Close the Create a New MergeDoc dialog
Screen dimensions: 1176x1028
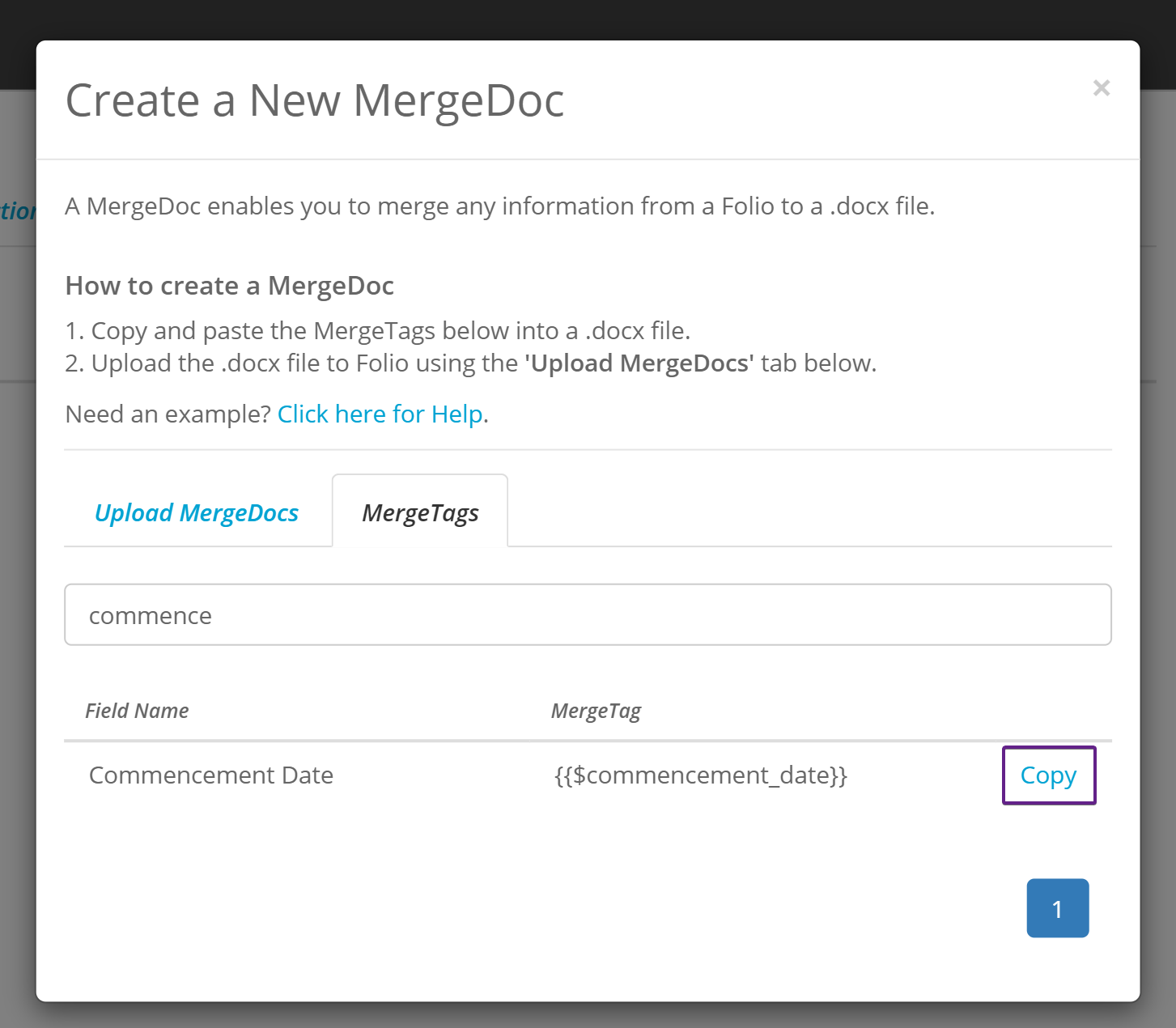pos(1101,88)
